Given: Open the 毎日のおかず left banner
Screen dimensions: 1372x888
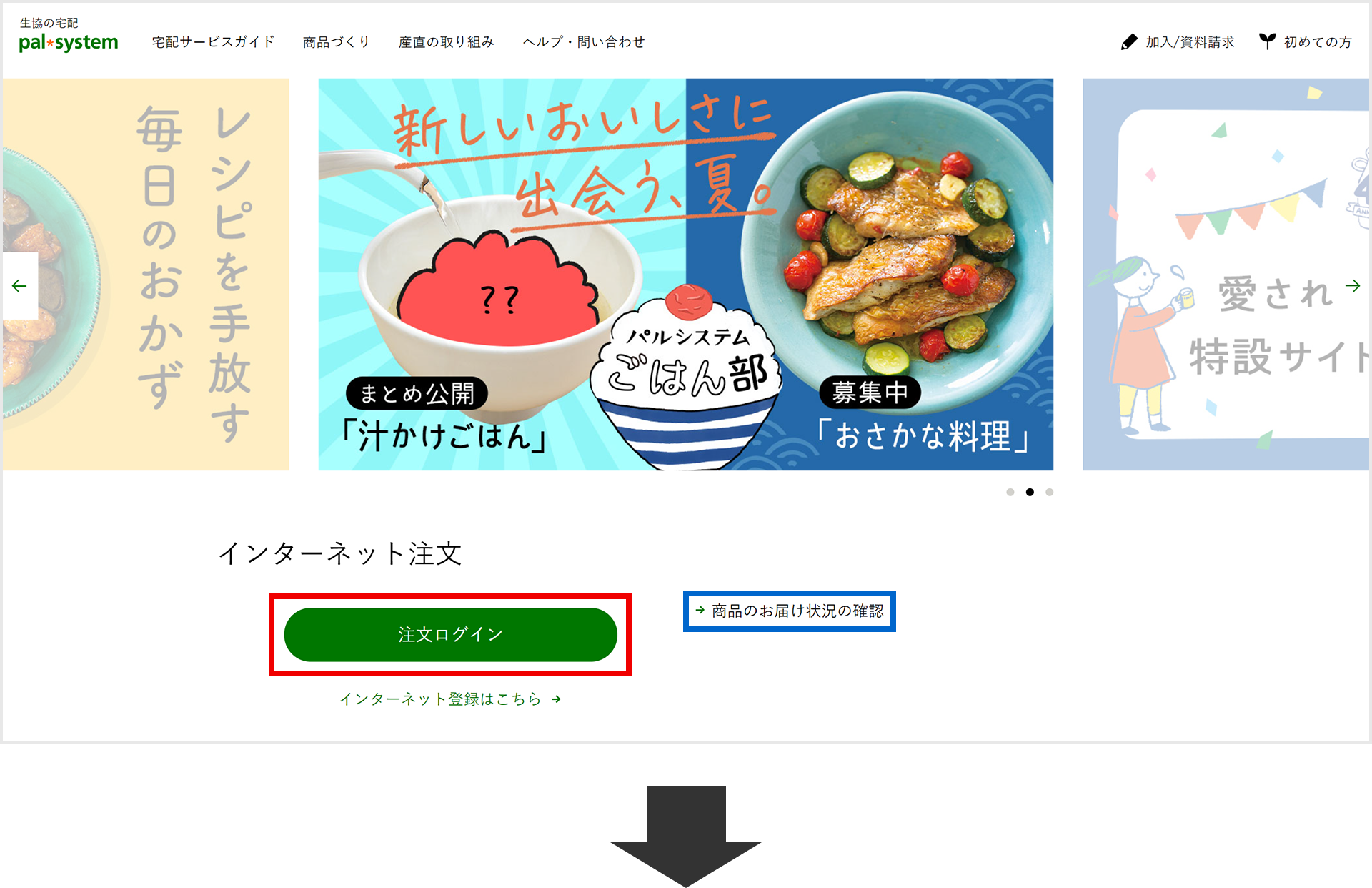Looking at the screenshot, I should point(146,275).
